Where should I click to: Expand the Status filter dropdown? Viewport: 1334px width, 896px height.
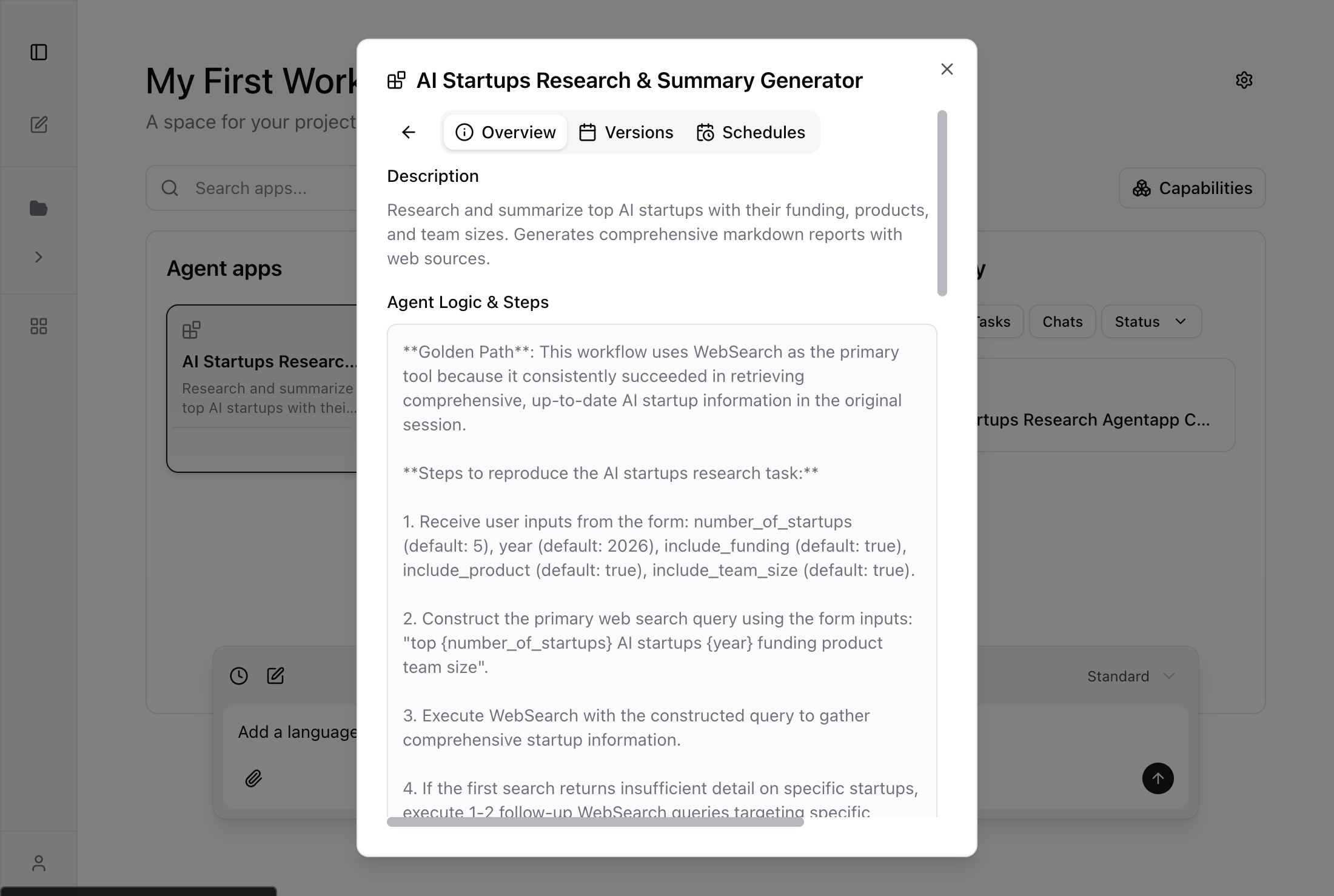tap(1150, 321)
